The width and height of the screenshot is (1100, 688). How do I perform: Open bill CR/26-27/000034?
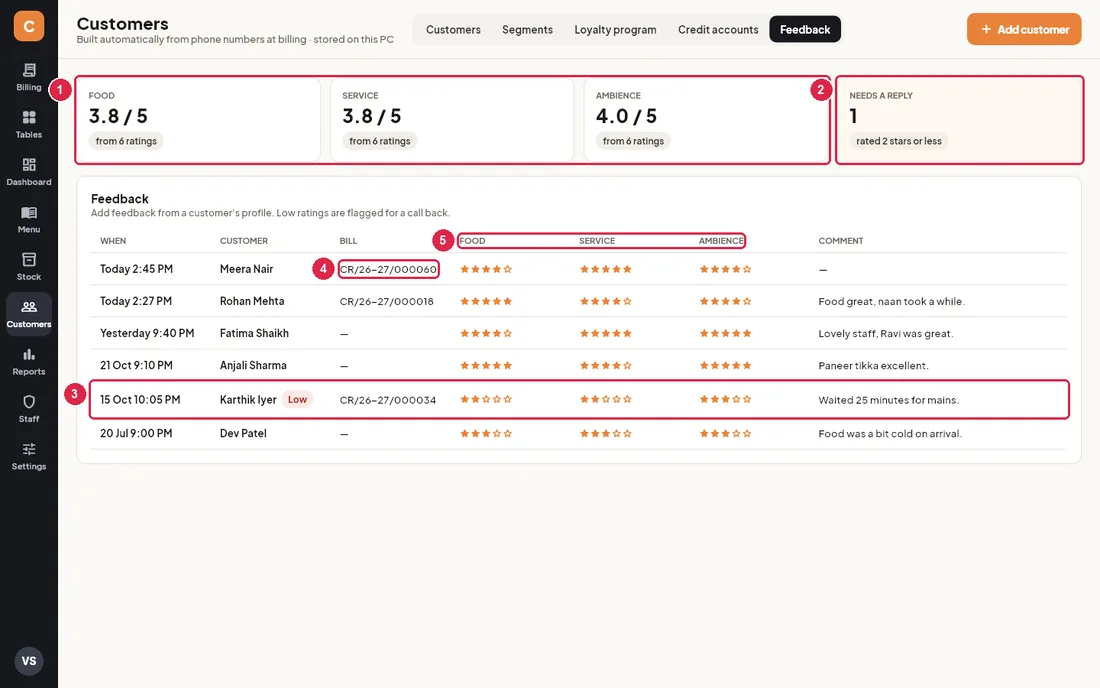point(388,400)
